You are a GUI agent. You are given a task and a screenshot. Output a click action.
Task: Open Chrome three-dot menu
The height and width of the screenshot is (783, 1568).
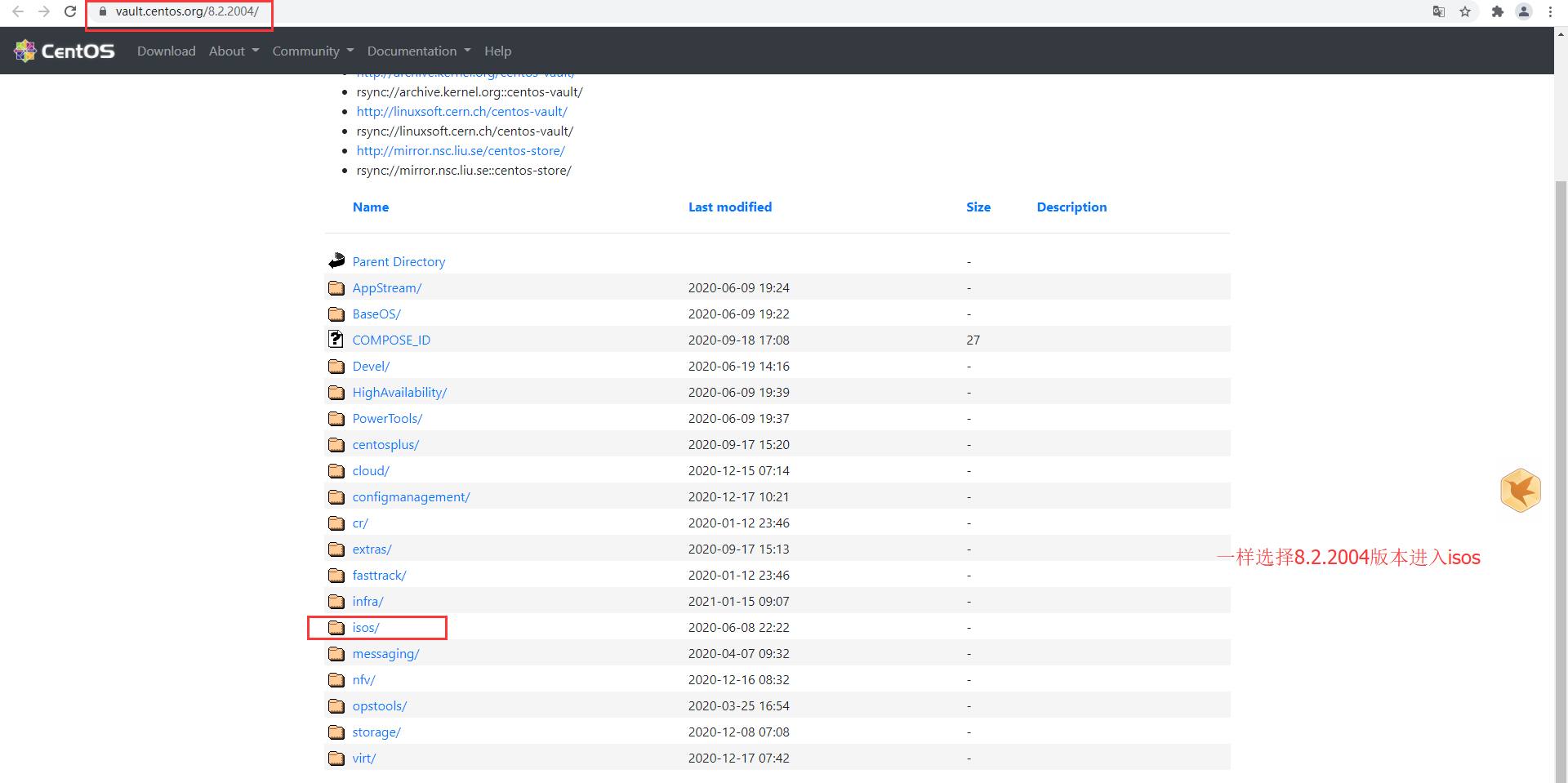point(1550,11)
